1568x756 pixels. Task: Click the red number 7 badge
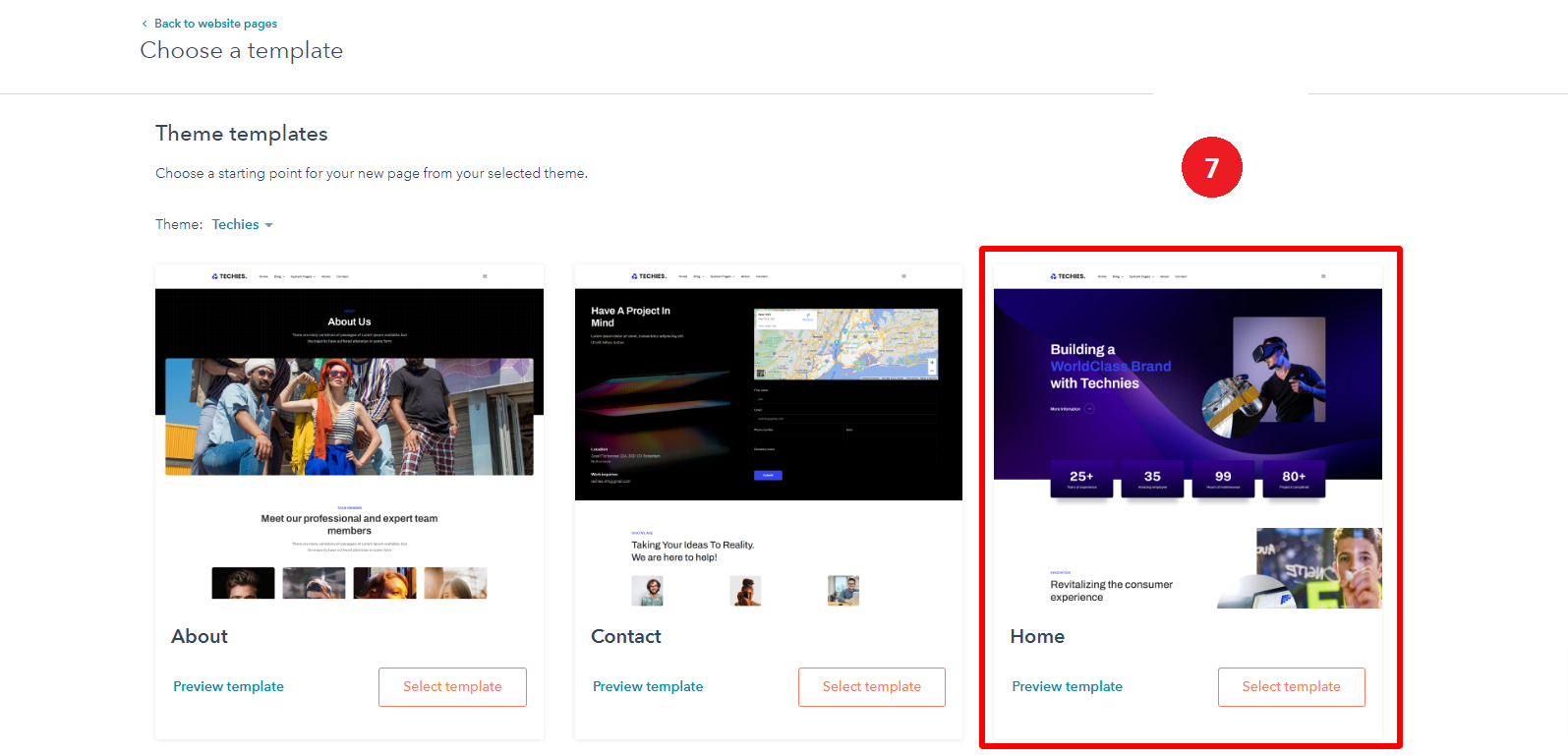coord(1211,167)
